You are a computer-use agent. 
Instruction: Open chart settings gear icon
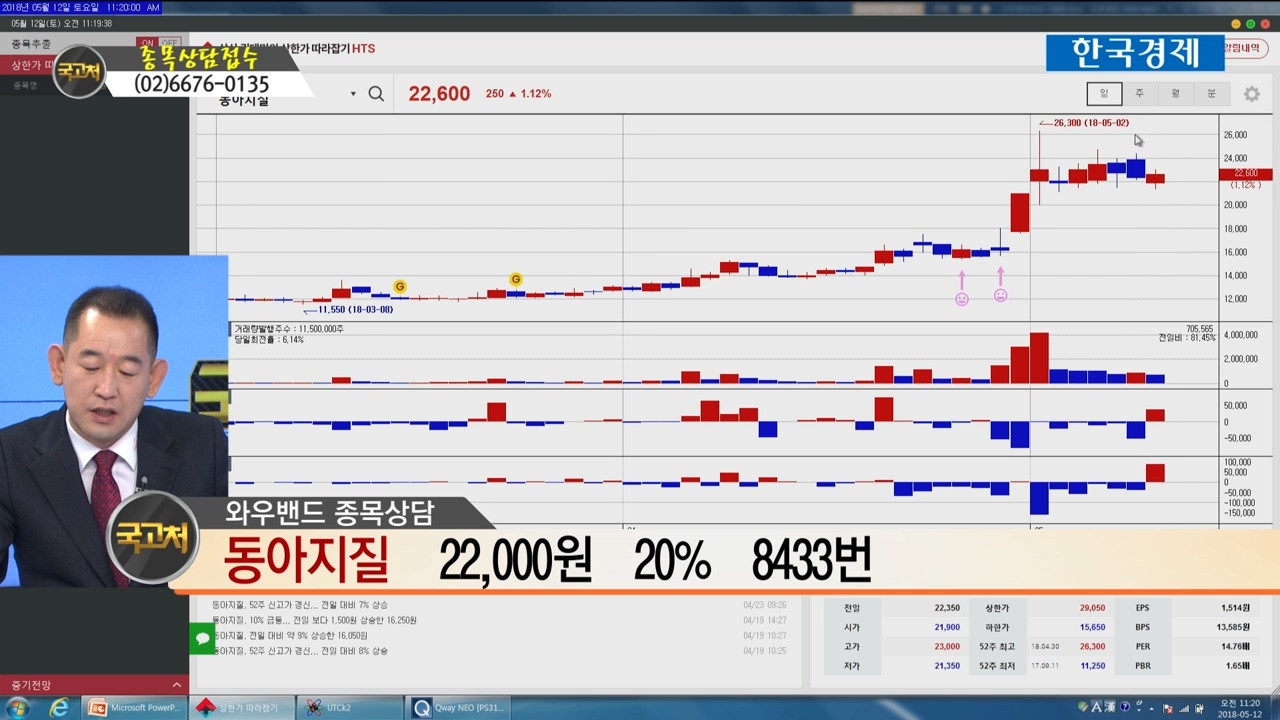(1251, 94)
